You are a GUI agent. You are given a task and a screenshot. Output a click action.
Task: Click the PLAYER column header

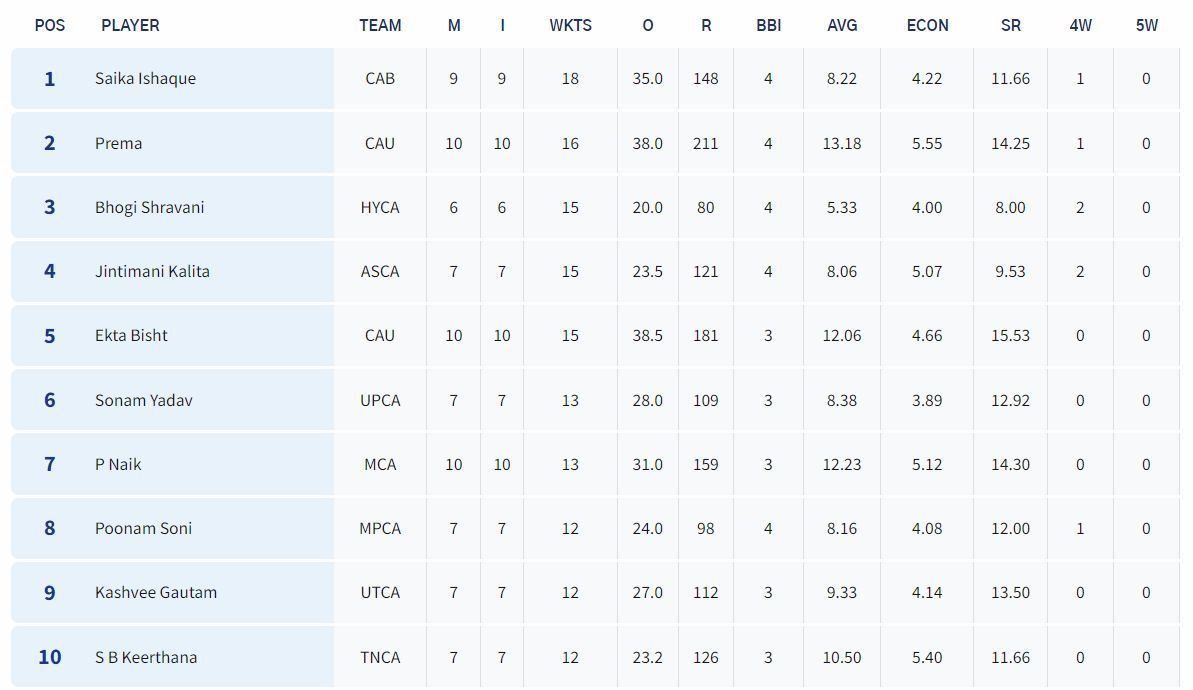click(x=130, y=25)
